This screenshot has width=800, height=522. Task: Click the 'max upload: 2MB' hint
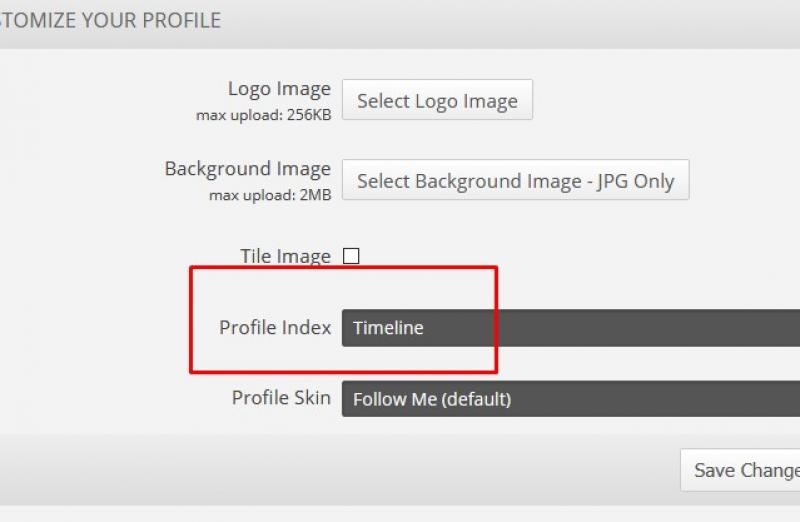[x=269, y=195]
